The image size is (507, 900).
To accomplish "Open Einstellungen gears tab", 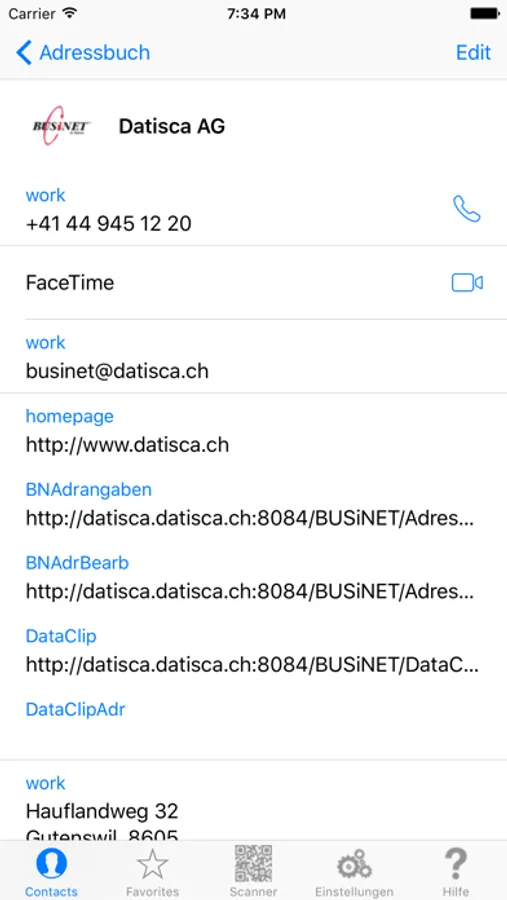I will point(354,871).
